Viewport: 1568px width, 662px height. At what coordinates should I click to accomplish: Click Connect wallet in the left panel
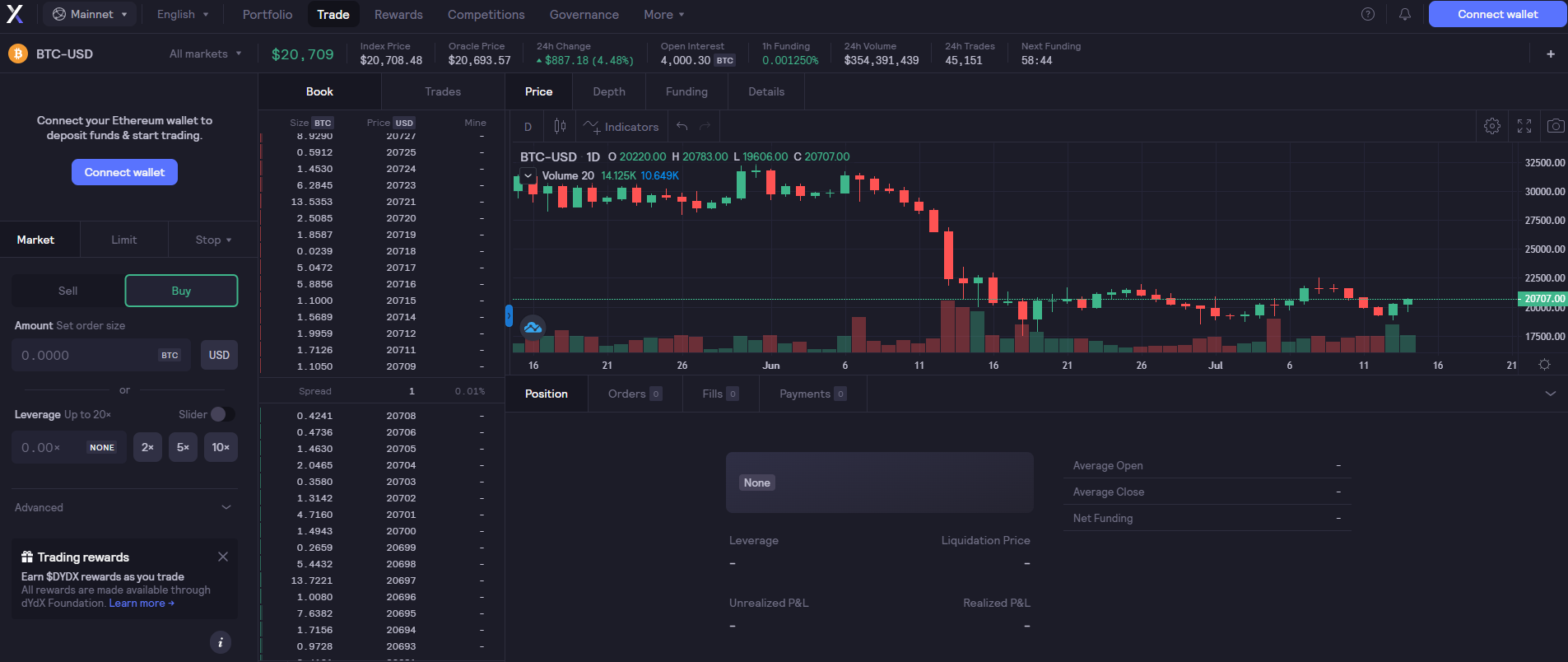click(x=124, y=172)
